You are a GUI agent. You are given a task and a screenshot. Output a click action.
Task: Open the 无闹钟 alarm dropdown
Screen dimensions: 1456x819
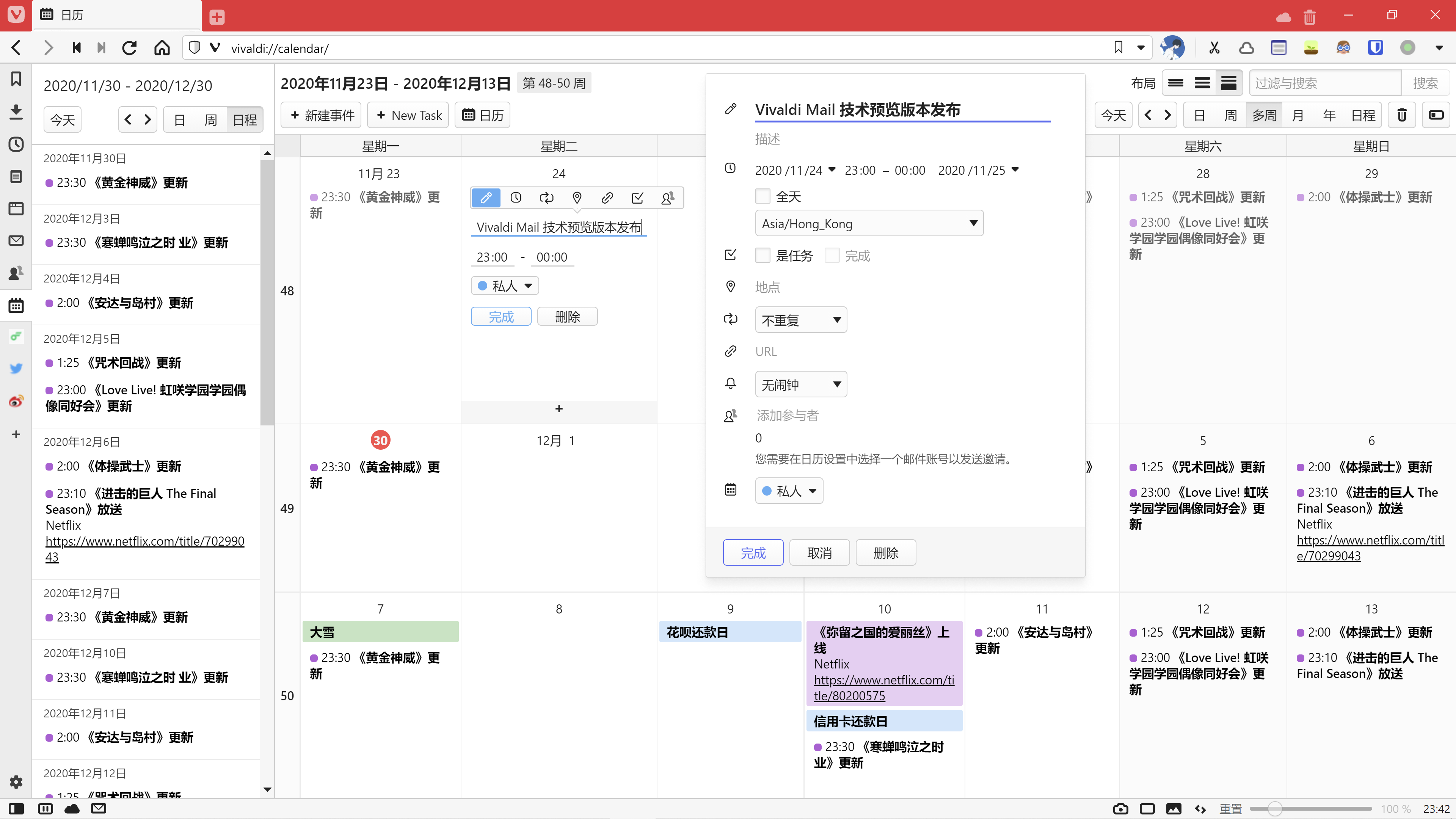tap(800, 384)
